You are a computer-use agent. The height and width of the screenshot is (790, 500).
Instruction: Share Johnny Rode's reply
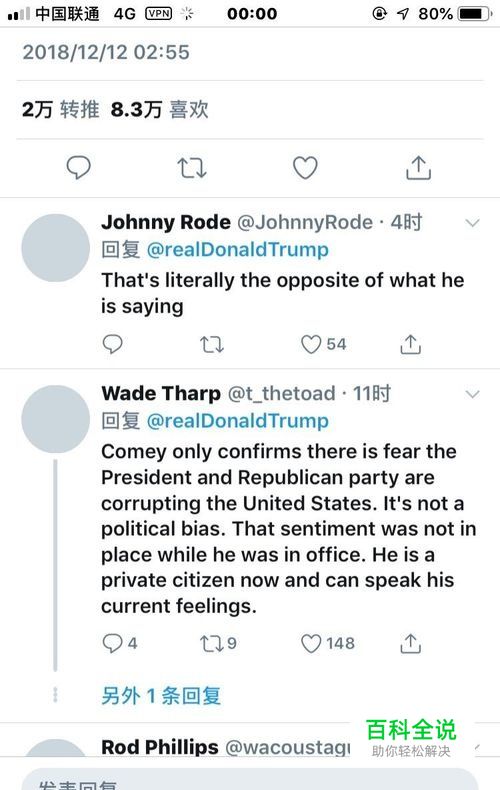[411, 345]
